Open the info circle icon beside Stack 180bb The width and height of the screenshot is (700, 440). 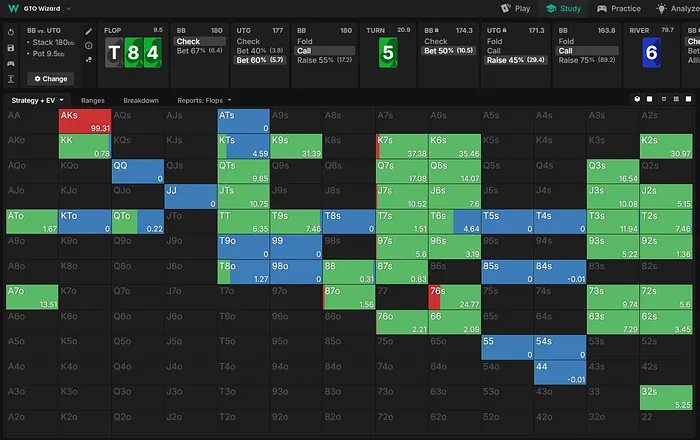point(89,46)
